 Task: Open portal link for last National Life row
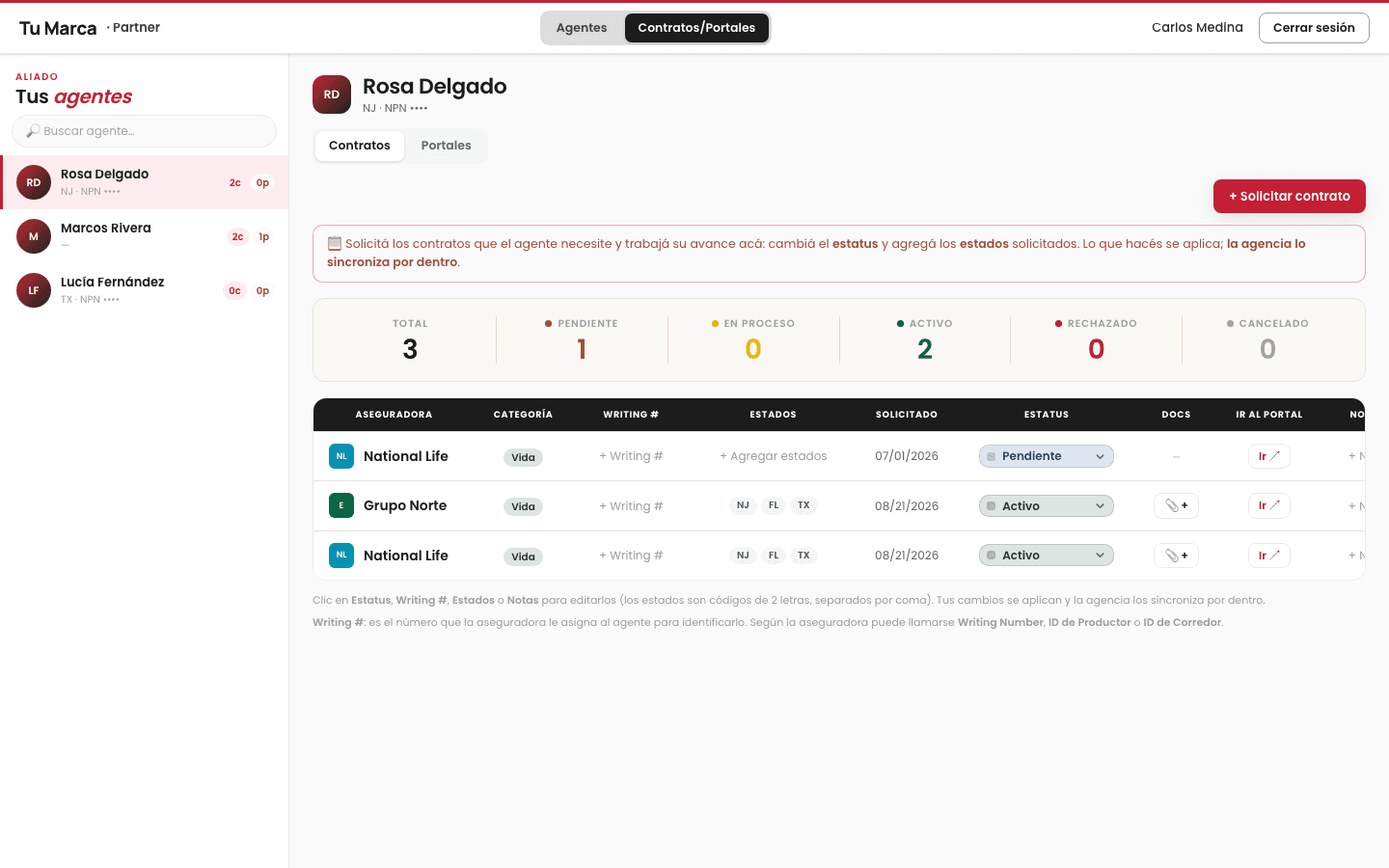point(1268,556)
